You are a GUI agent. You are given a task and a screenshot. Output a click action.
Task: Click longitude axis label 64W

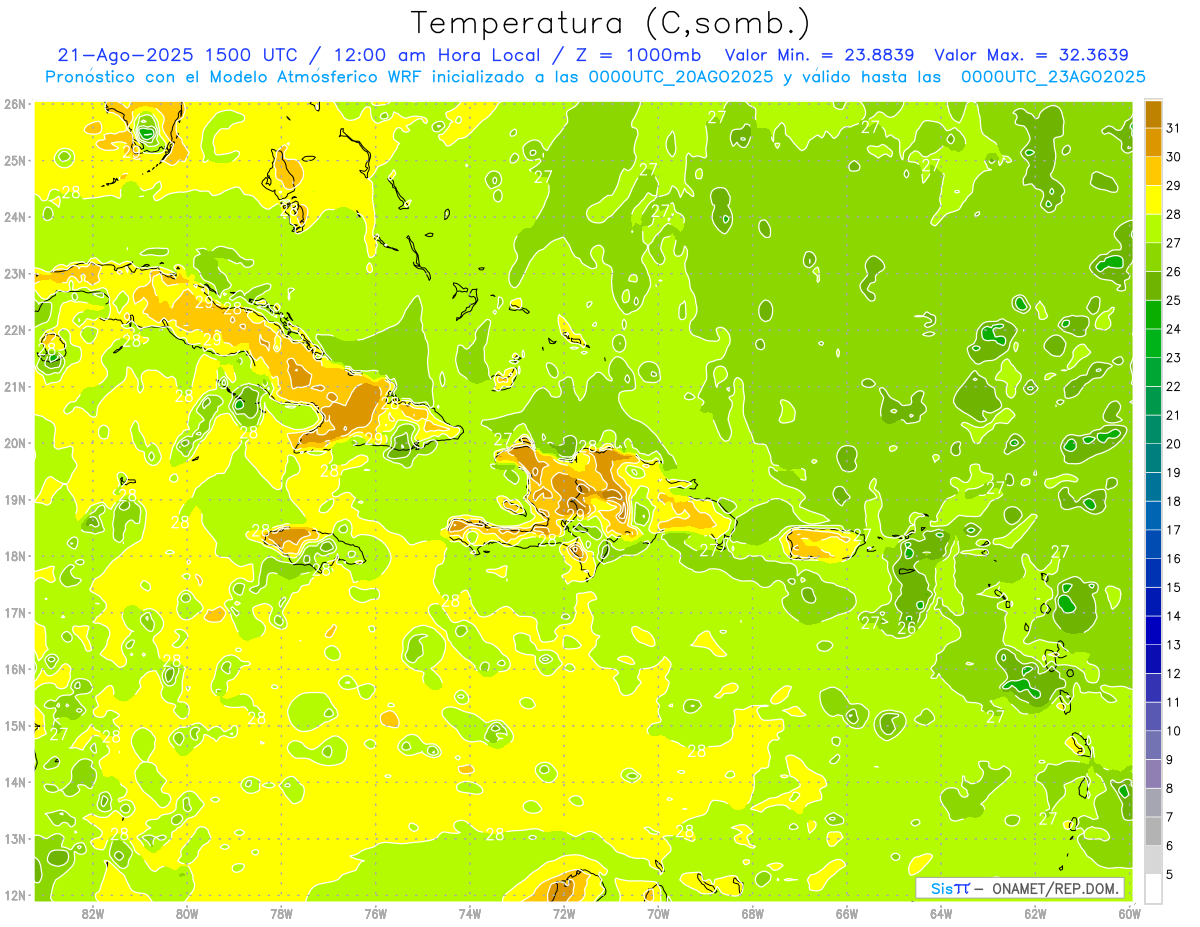(x=941, y=913)
